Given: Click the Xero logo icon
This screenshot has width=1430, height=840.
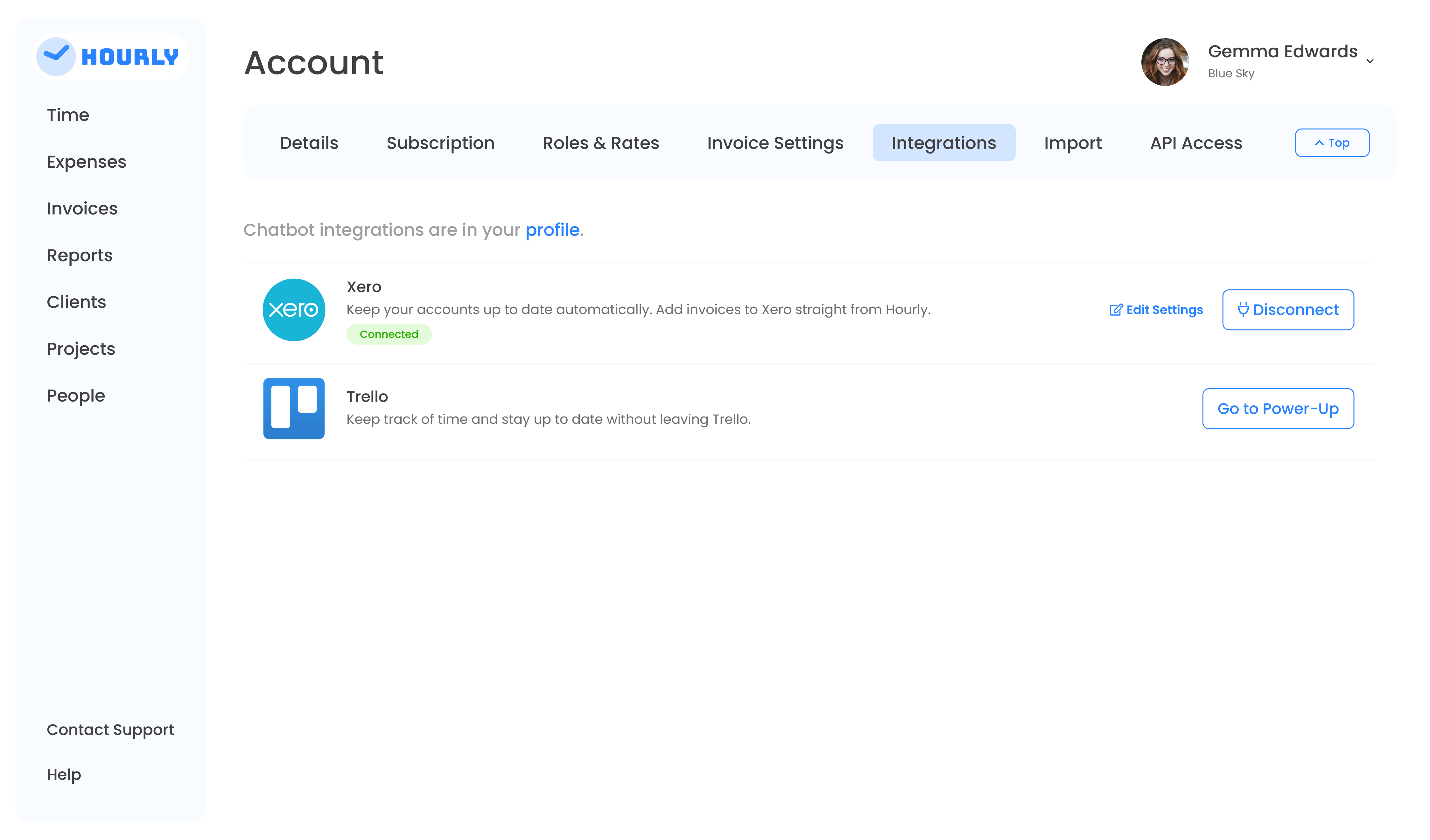Looking at the screenshot, I should coord(293,310).
